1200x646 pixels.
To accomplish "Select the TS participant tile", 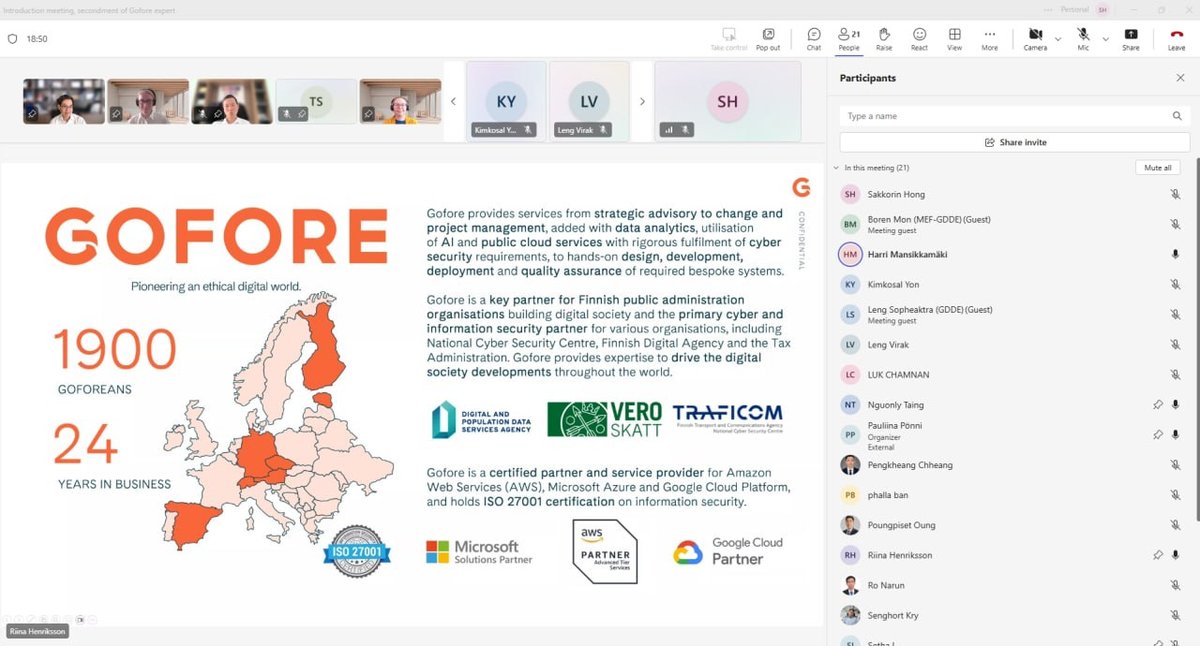I will 316,101.
